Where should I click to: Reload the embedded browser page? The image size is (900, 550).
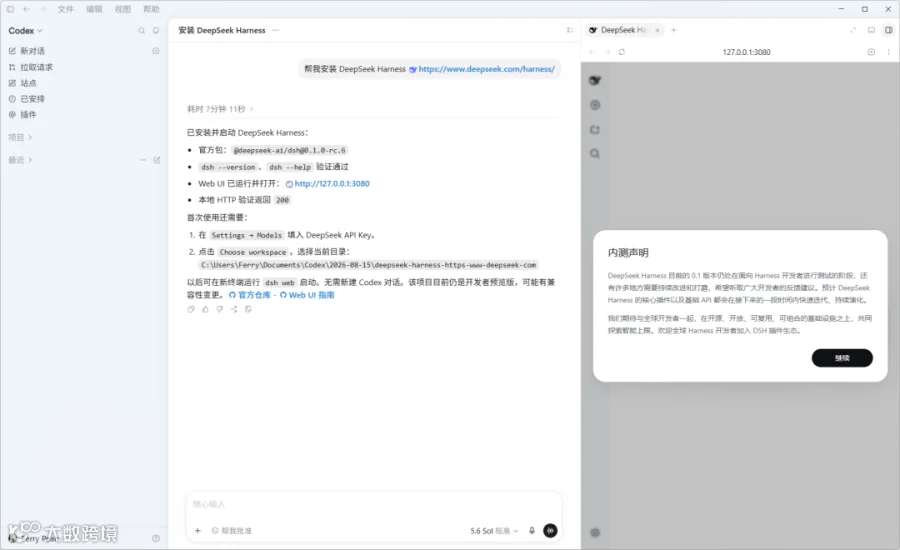click(x=622, y=52)
